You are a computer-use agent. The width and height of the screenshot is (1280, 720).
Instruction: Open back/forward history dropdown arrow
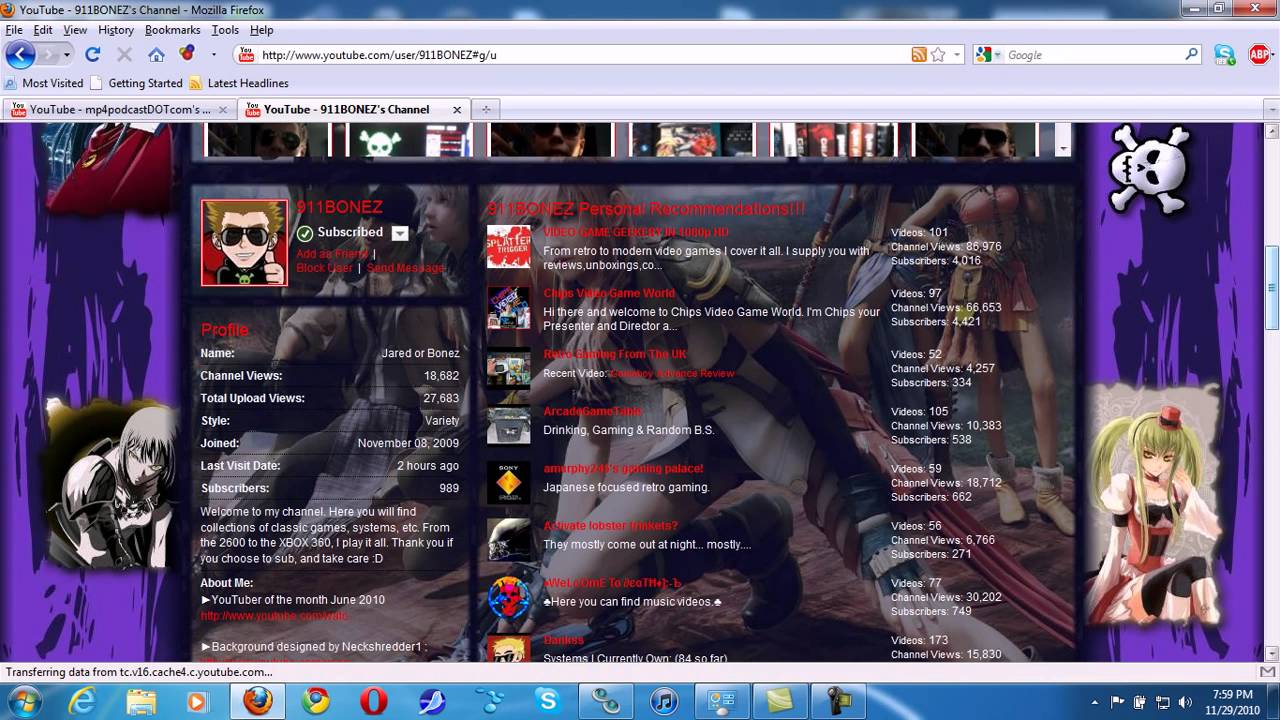click(x=67, y=55)
